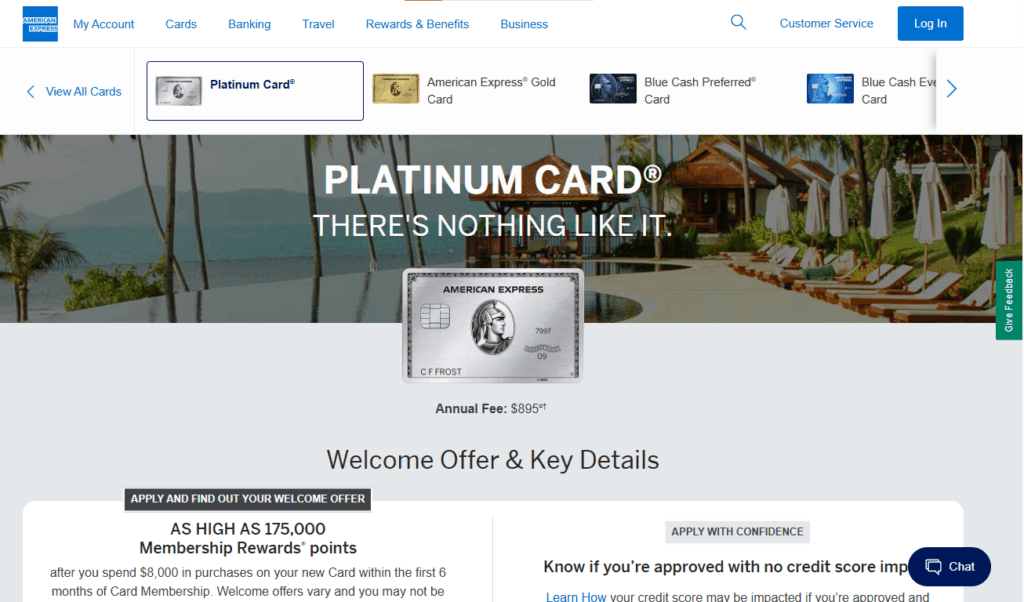Click the Chat bubble icon

pos(933,567)
